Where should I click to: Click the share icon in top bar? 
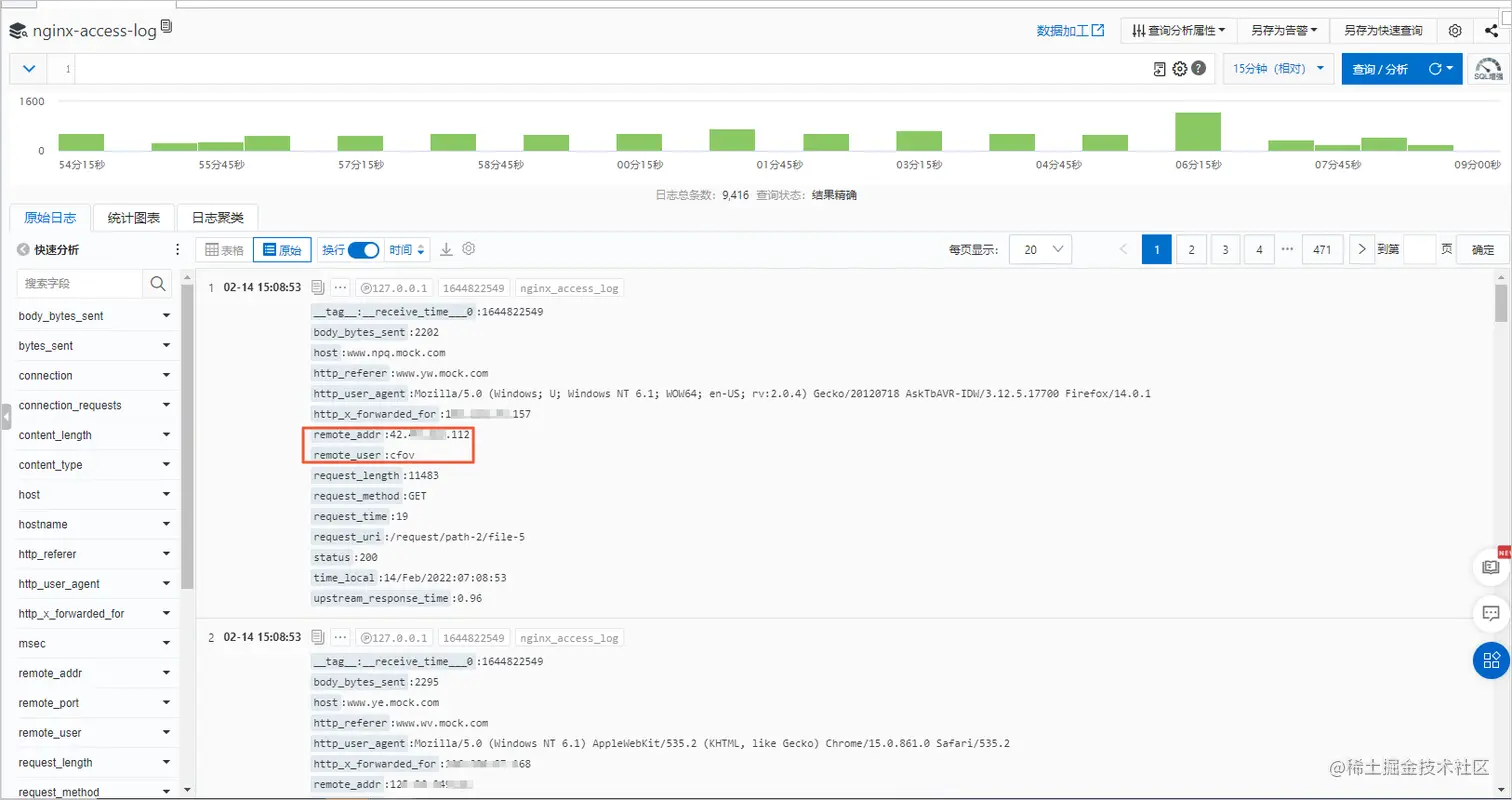[x=1491, y=31]
